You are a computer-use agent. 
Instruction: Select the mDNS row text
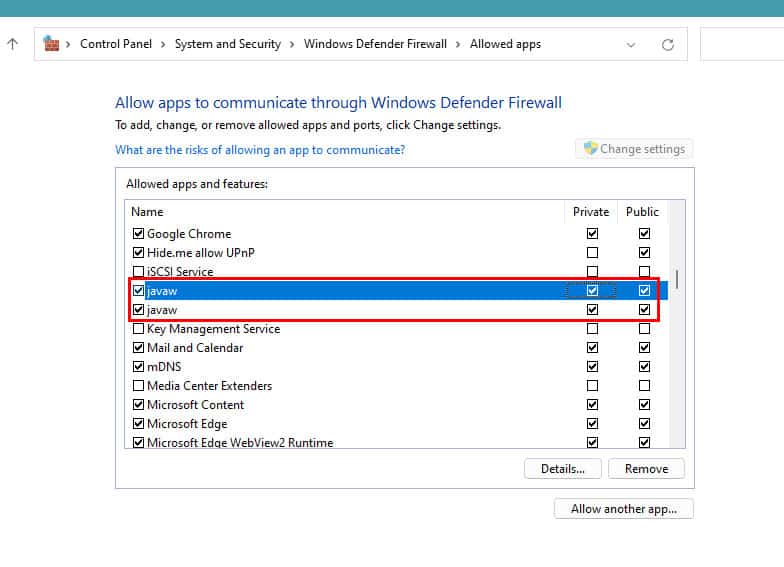[164, 367]
